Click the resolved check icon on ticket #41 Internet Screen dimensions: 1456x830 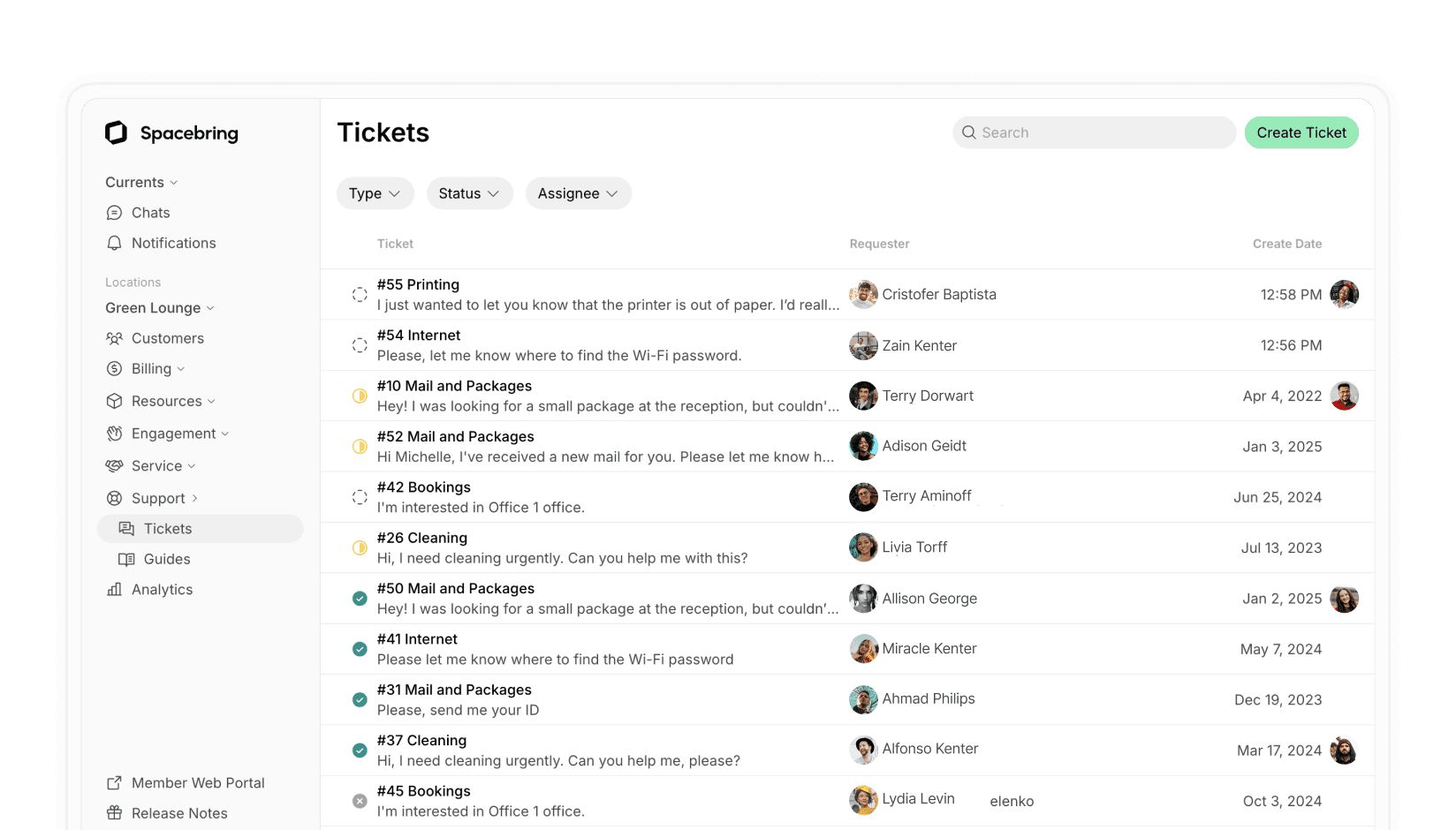[360, 648]
